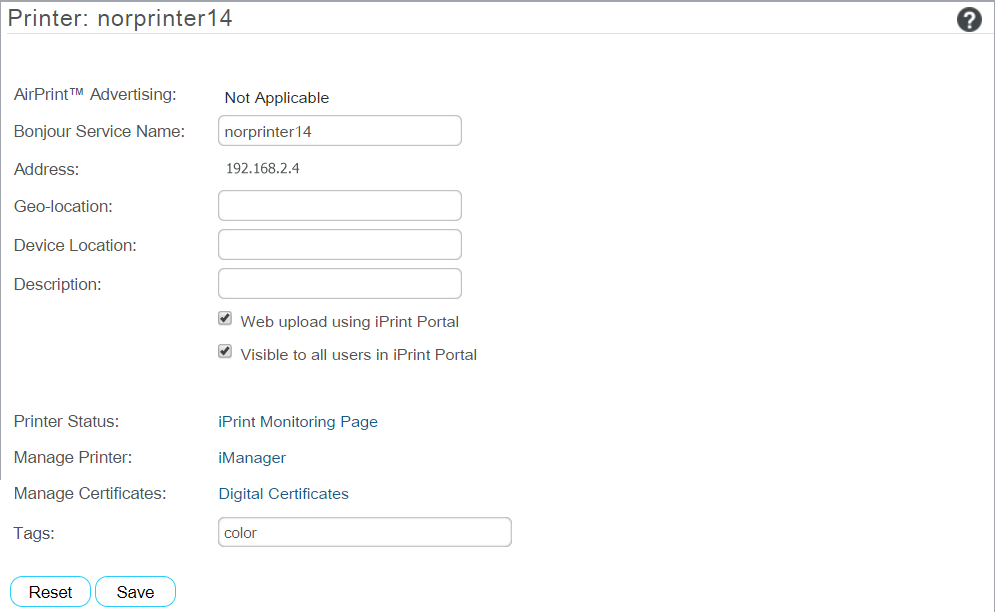Click the Tags field containing color

point(364,532)
